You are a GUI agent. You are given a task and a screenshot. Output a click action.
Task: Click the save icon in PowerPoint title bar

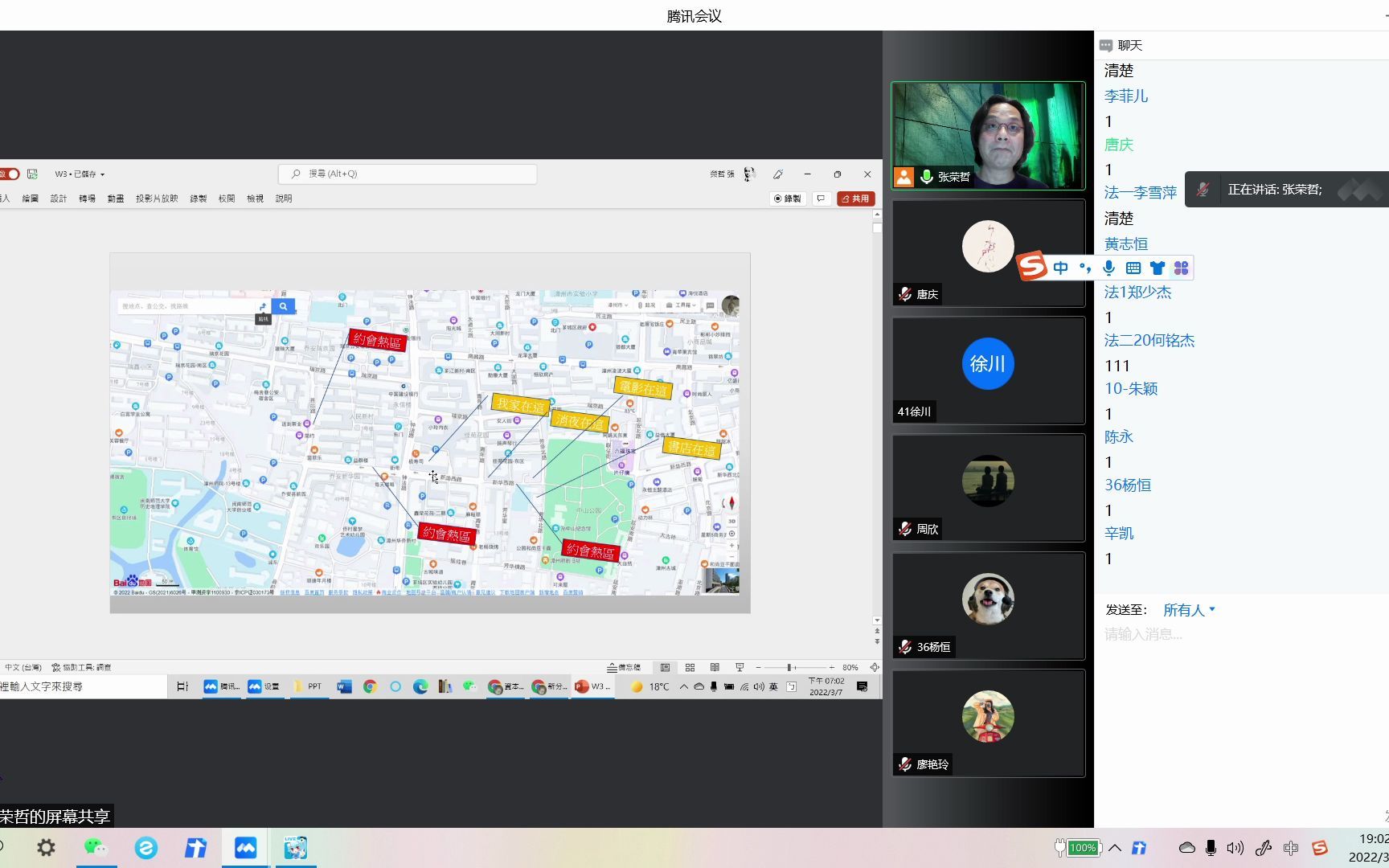[32, 174]
